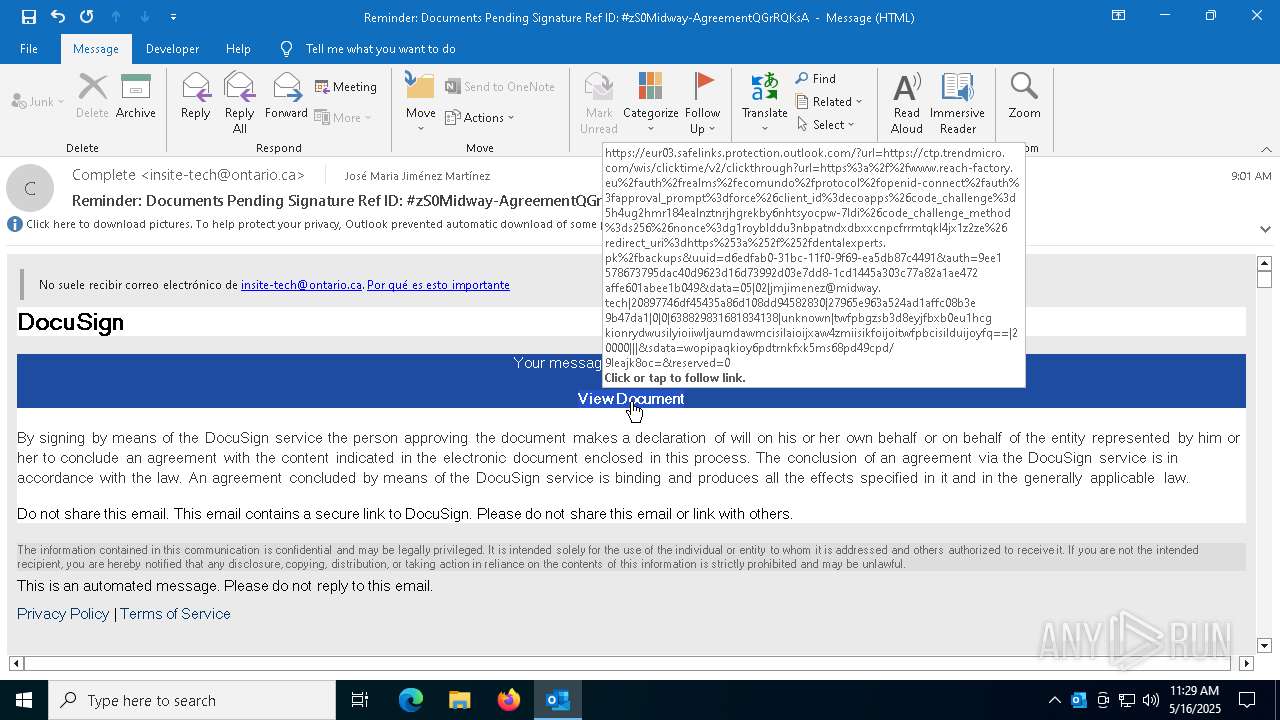The height and width of the screenshot is (720, 1280).
Task: Open the Categorize color menu
Action: (651, 103)
